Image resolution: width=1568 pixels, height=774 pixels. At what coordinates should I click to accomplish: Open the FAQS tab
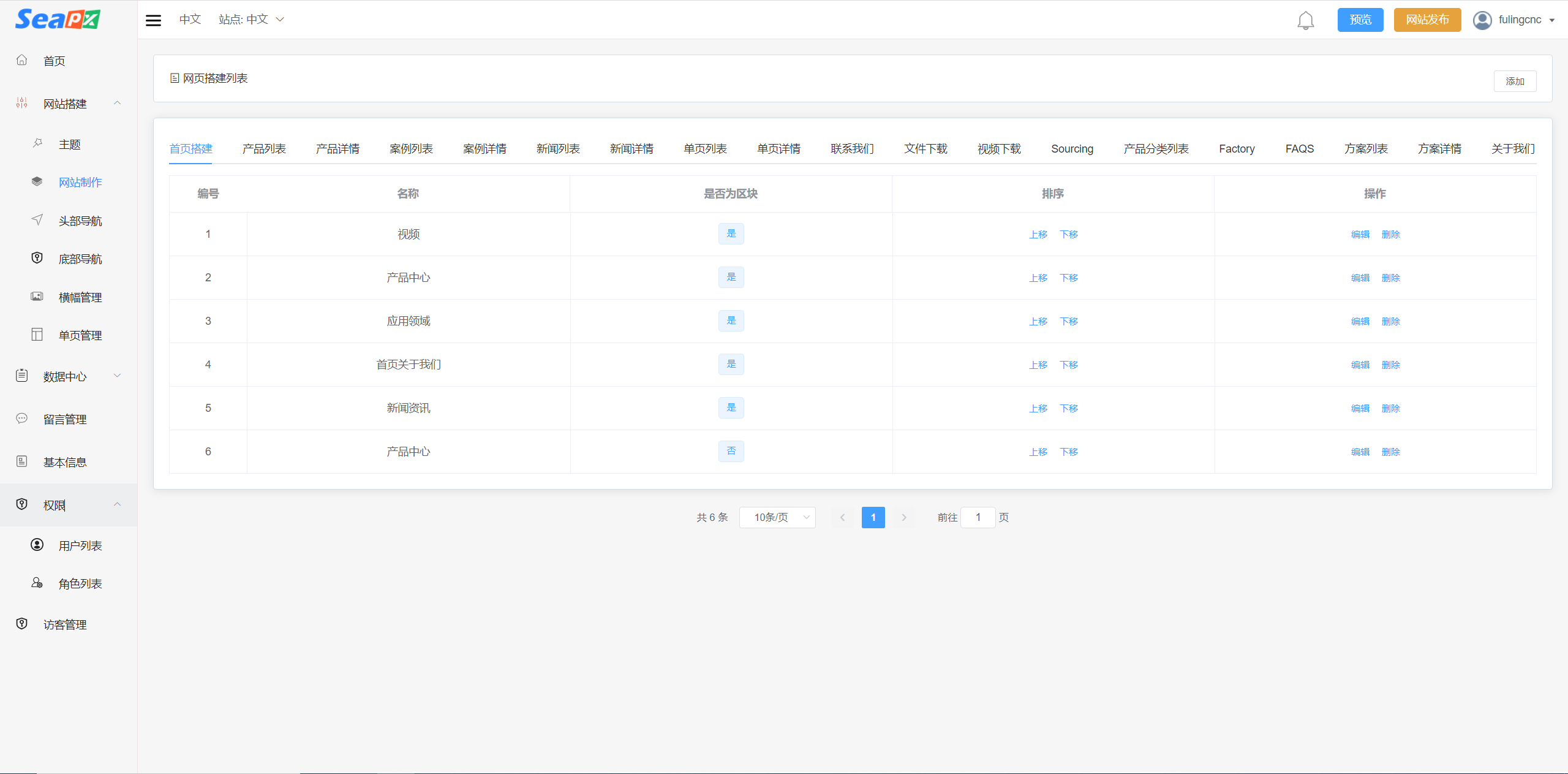[x=1300, y=149]
